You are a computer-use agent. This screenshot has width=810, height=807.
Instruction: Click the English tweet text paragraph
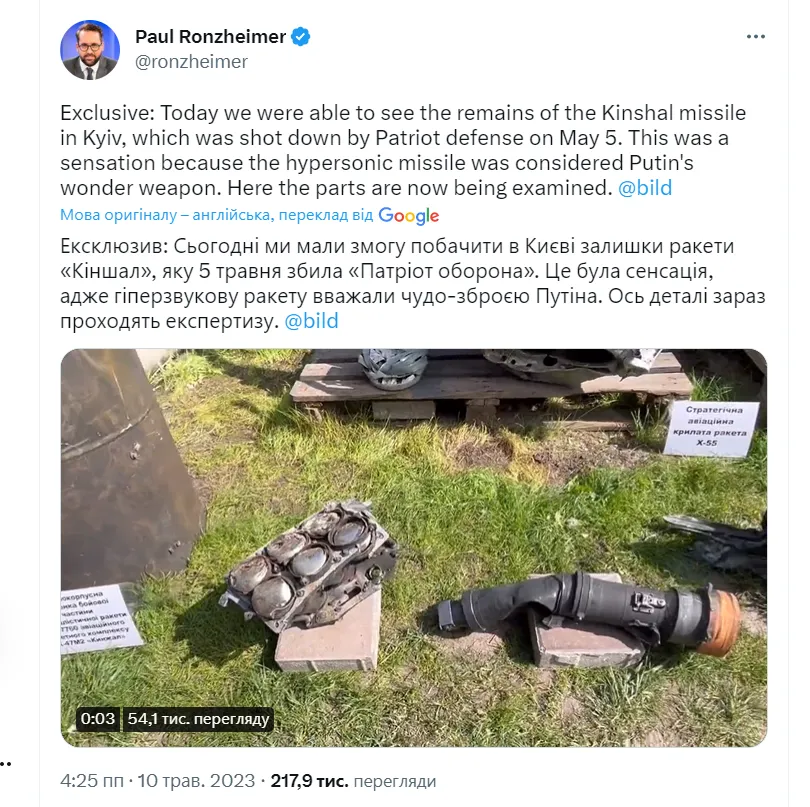click(x=403, y=150)
